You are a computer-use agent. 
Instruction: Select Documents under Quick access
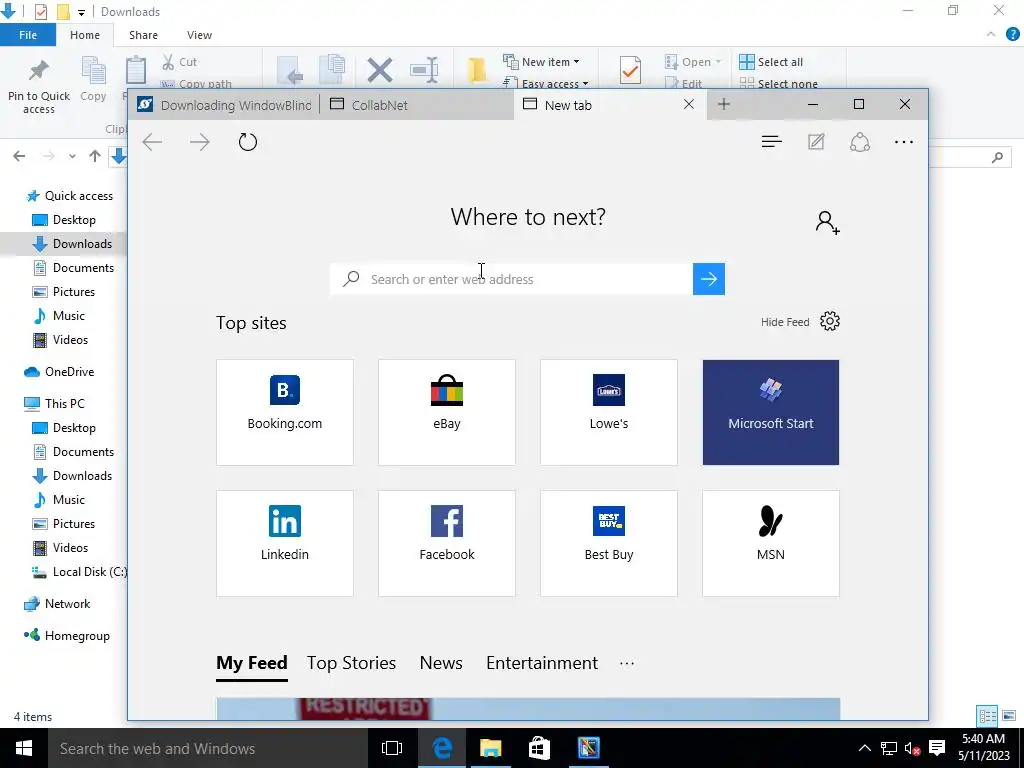73,268
